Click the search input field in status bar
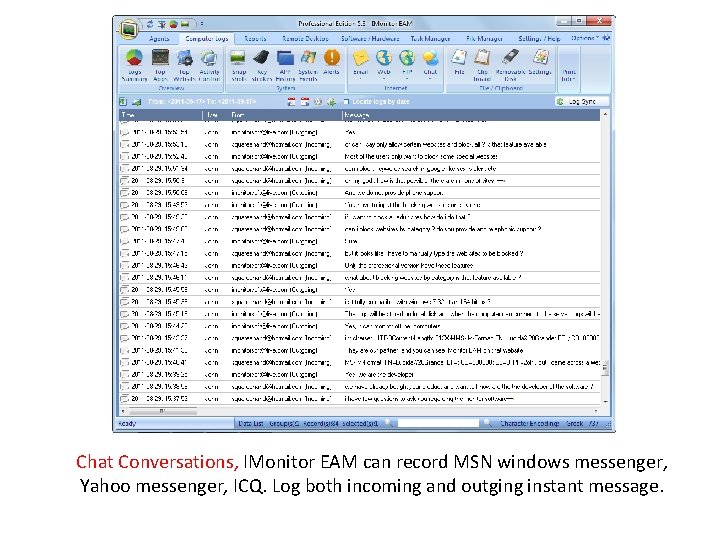Screen dimensions: 720x540 pos(438,423)
